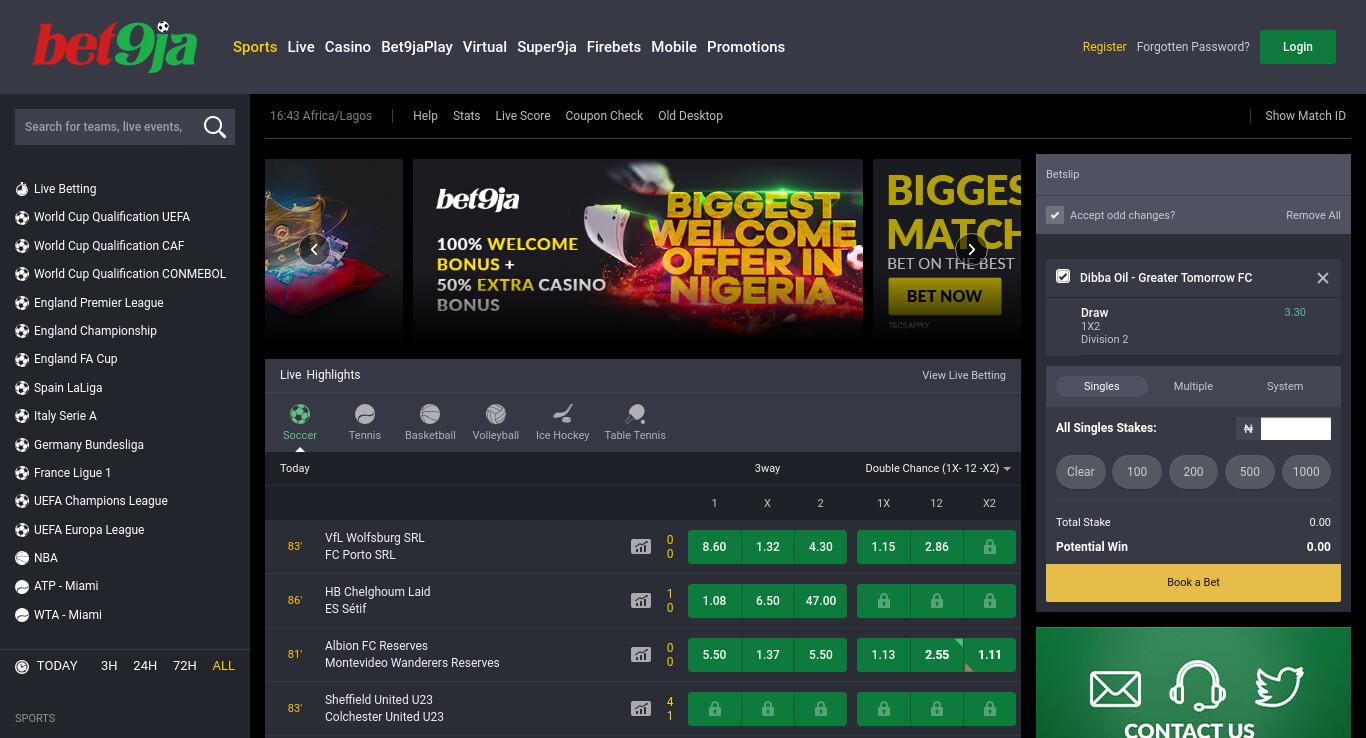Click the headset support contact icon
Viewport: 1366px width, 738px height.
click(x=1197, y=686)
